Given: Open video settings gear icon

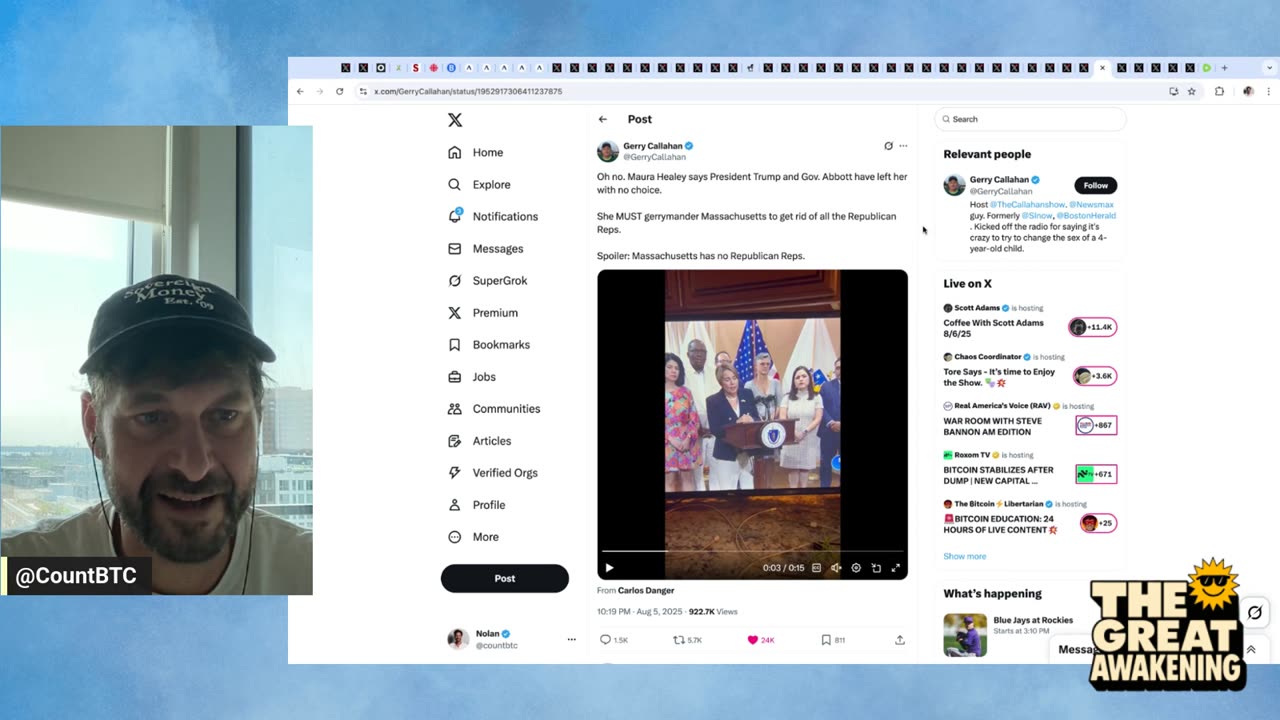Looking at the screenshot, I should point(856,568).
